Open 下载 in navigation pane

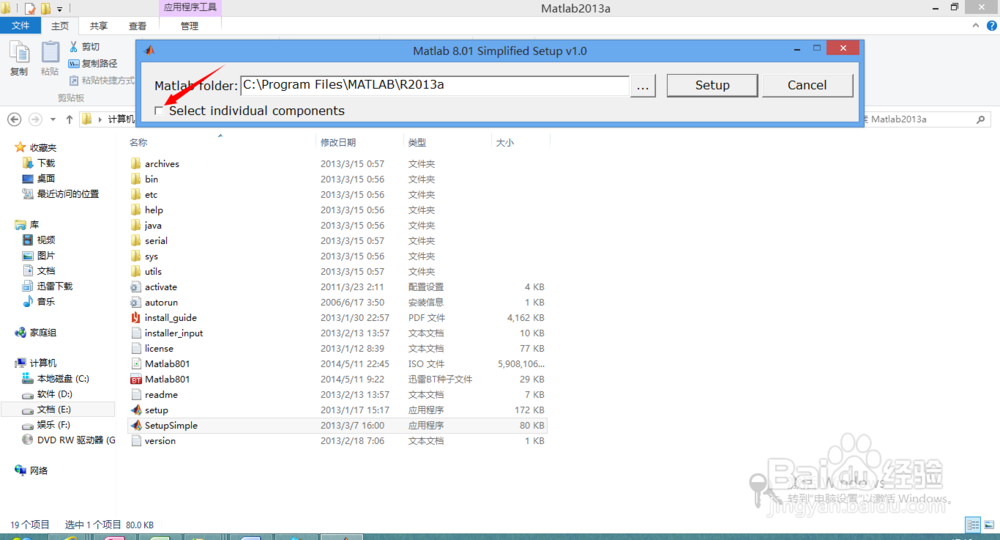click(46, 163)
